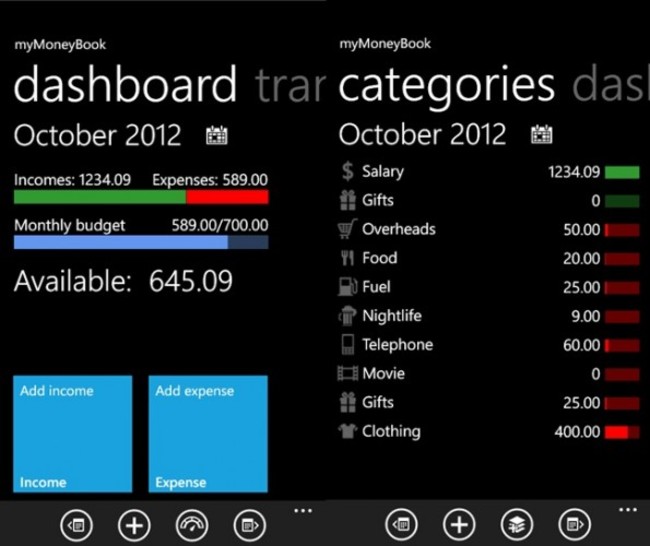Open calendar picker on categories screen

(542, 135)
